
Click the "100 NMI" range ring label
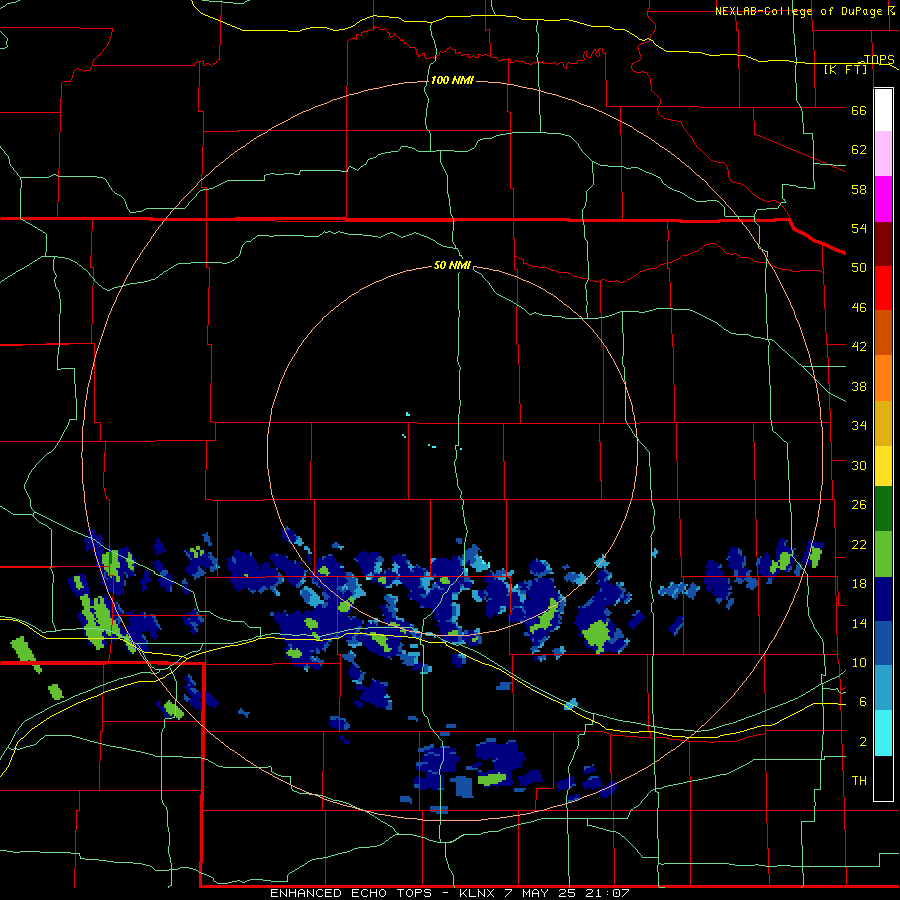(x=452, y=80)
